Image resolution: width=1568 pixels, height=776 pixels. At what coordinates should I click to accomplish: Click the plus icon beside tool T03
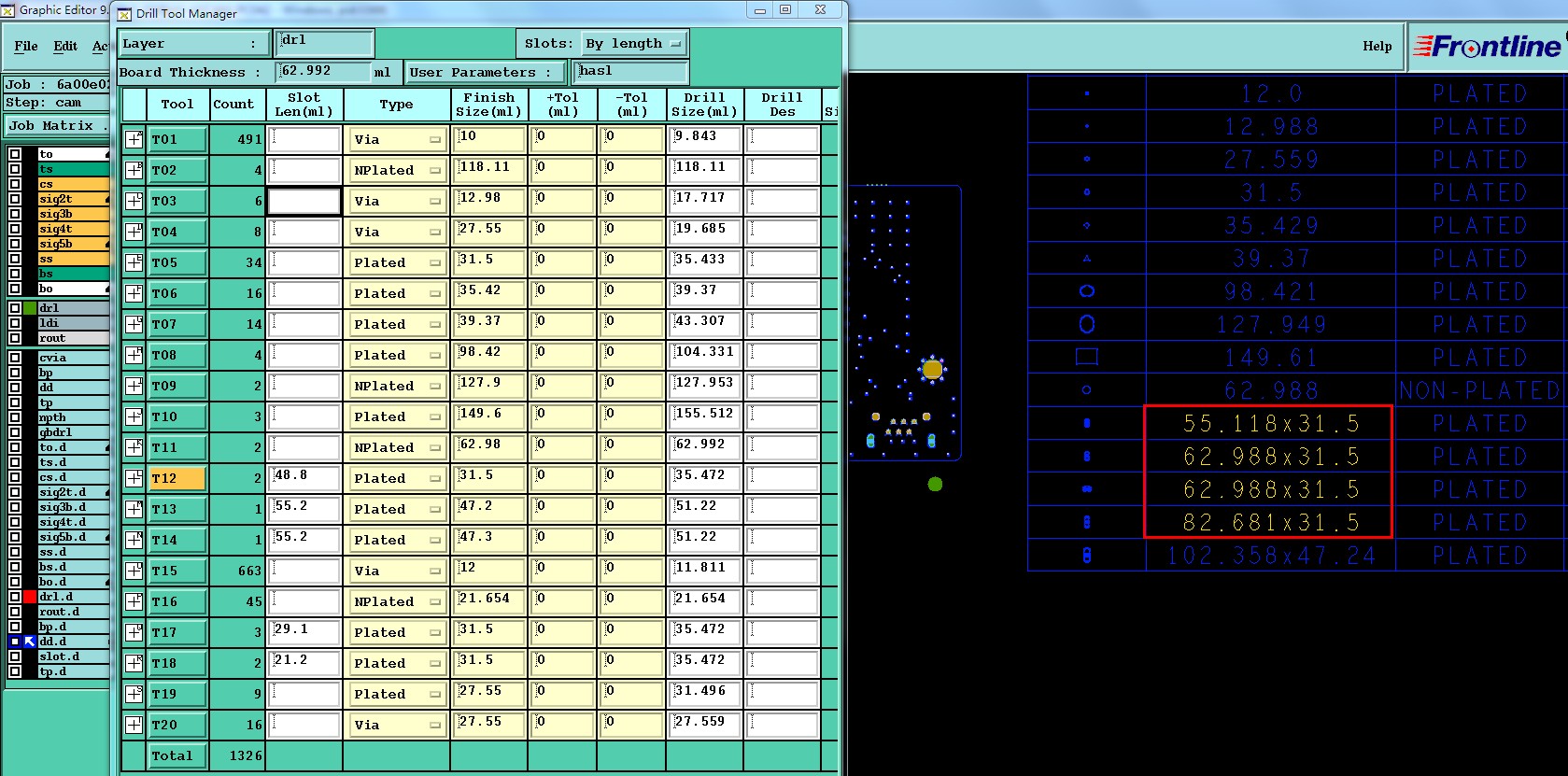[134, 201]
